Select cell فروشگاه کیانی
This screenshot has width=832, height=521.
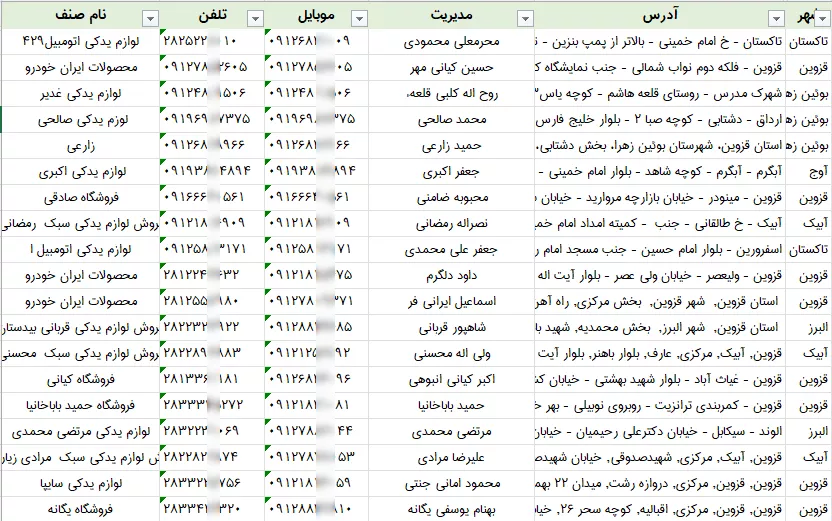click(x=80, y=379)
